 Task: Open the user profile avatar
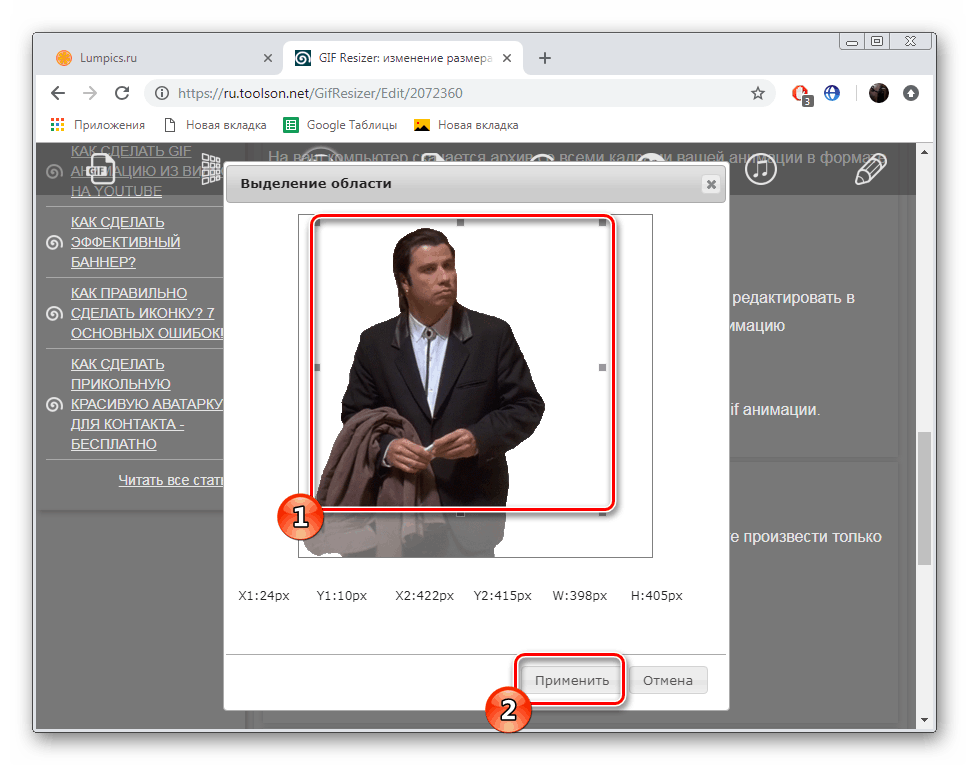[879, 93]
